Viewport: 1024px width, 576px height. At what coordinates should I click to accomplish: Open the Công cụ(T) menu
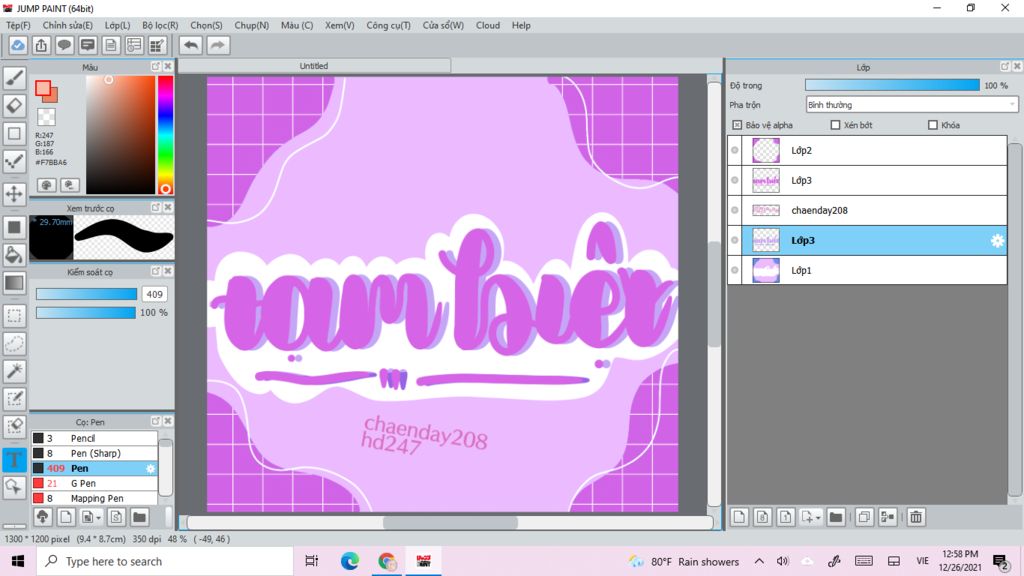[x=388, y=25]
